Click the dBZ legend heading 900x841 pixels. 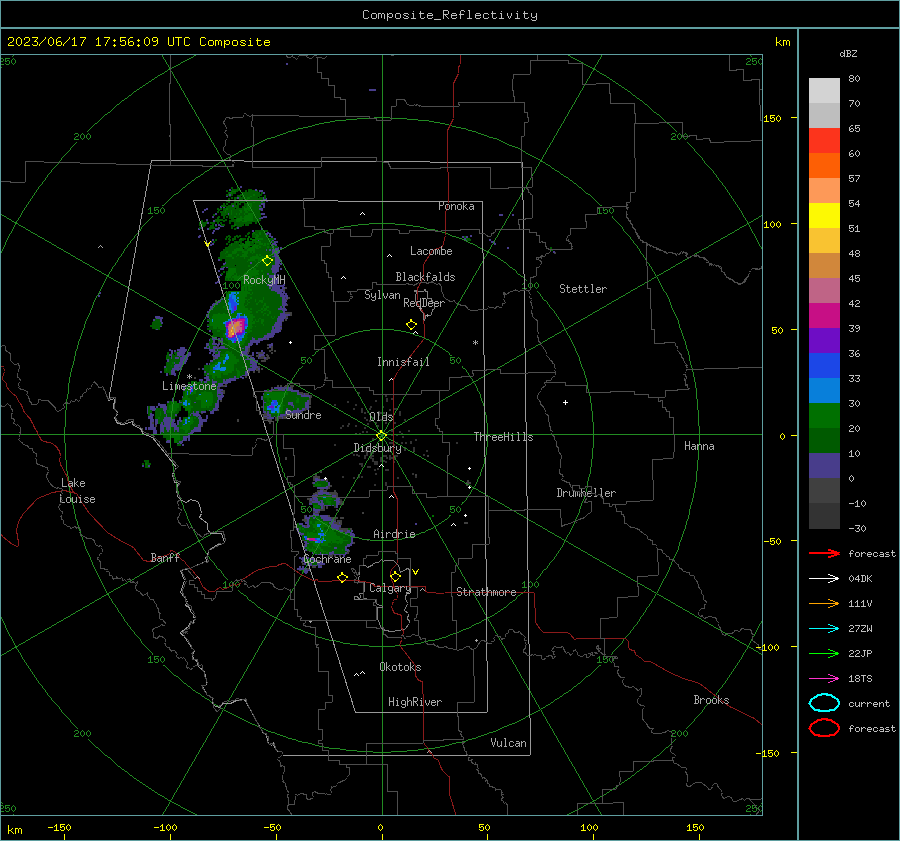(848, 54)
